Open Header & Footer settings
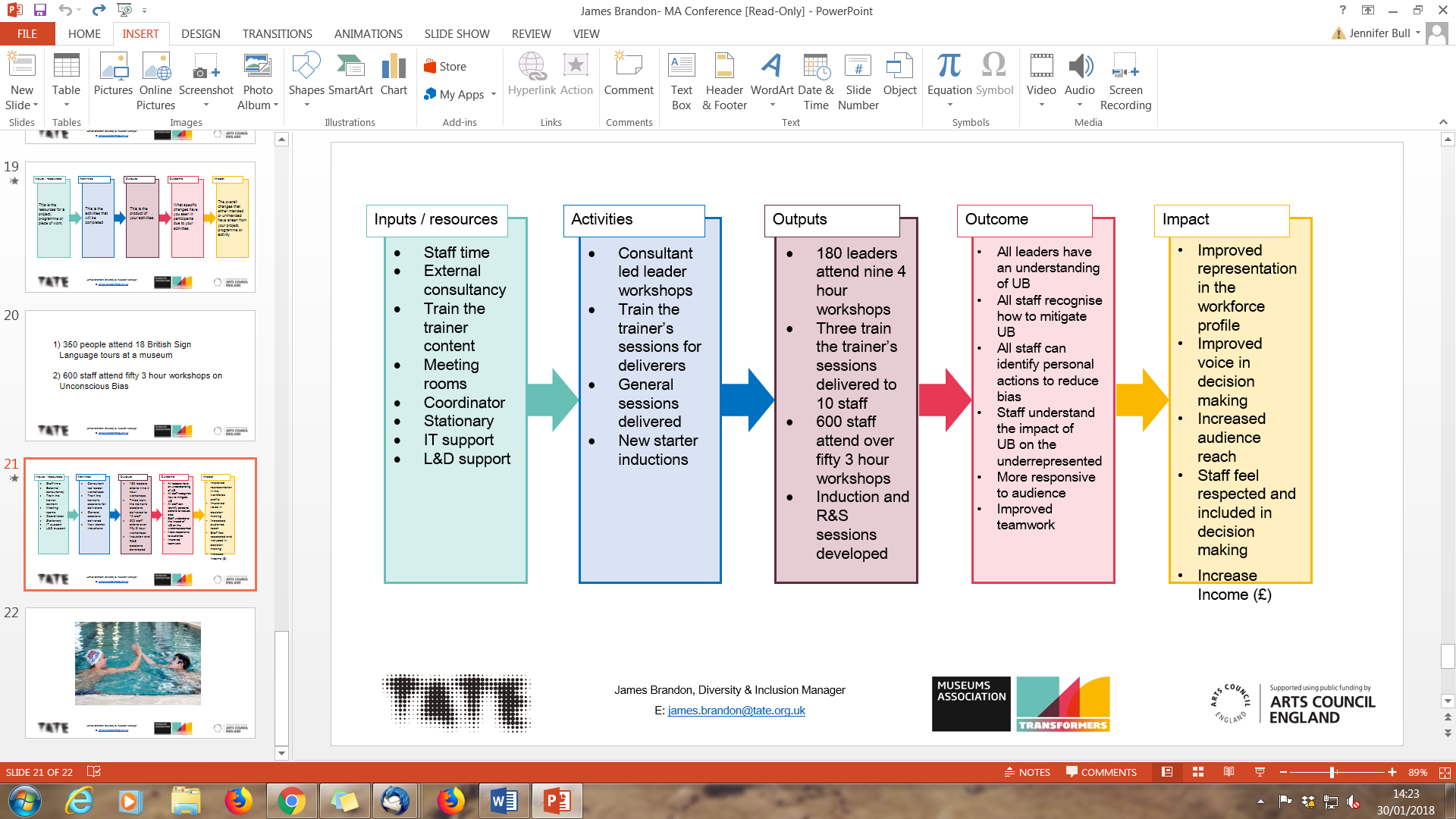Viewport: 1456px width, 819px height. point(724,81)
